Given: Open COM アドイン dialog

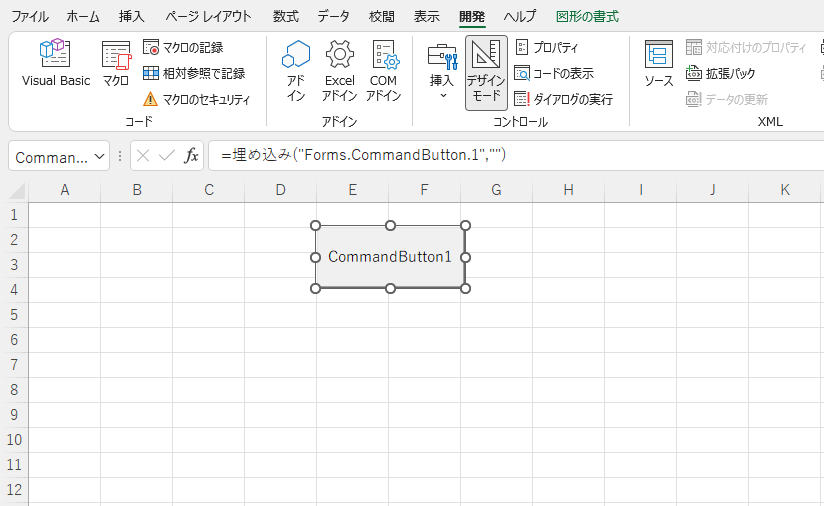Looking at the screenshot, I should point(384,70).
